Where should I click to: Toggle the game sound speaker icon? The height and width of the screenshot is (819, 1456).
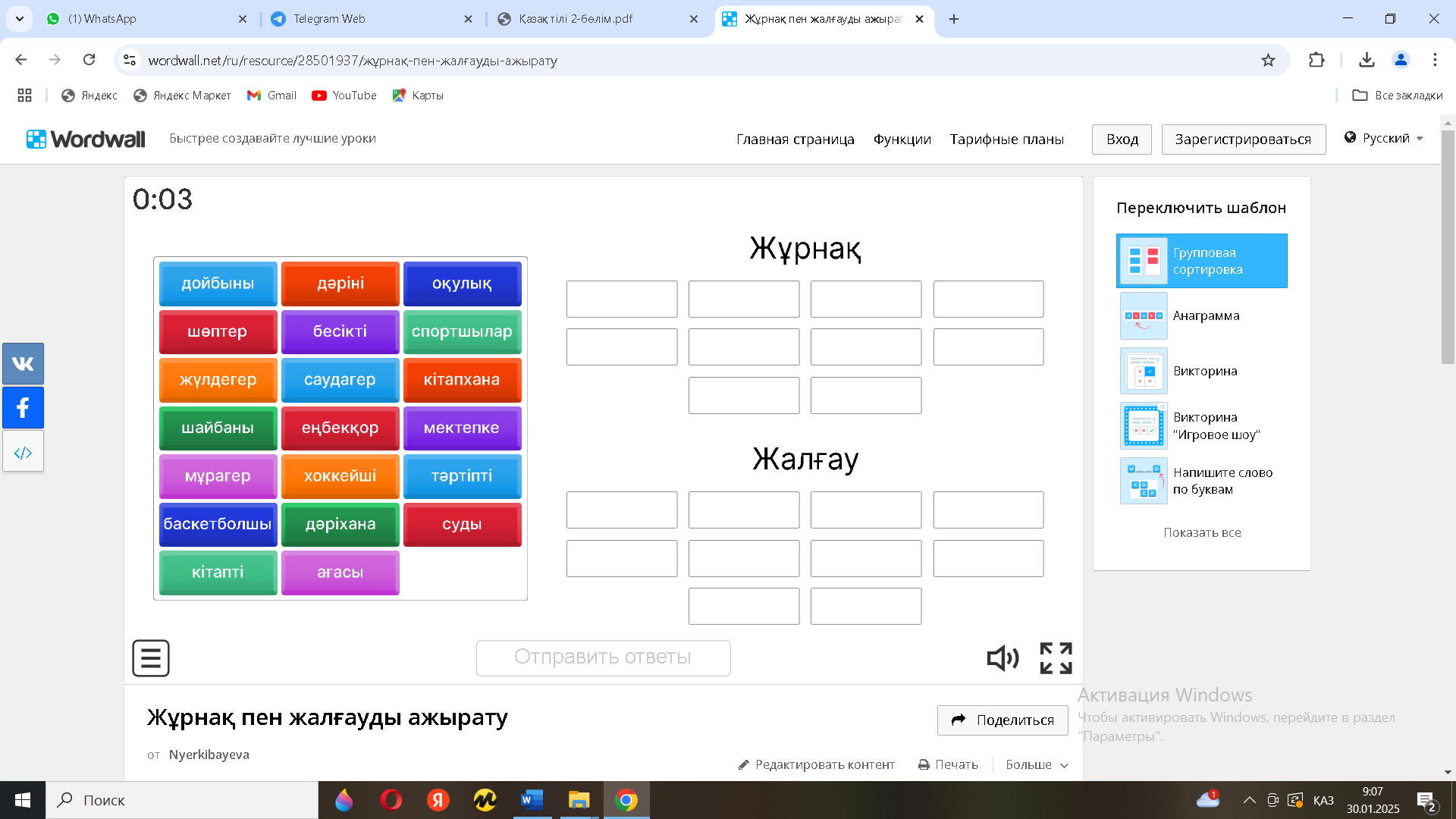[1002, 658]
